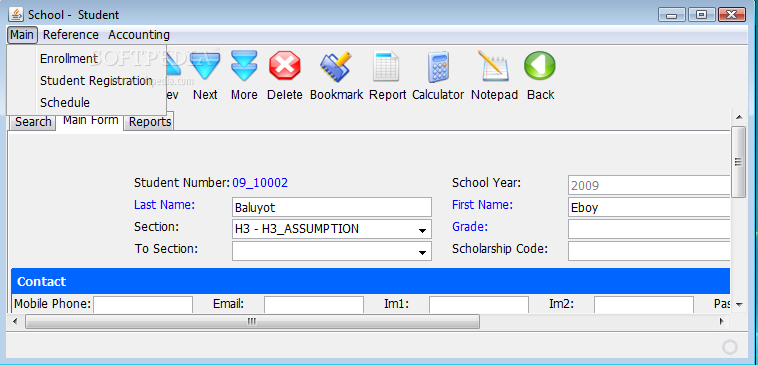The height and width of the screenshot is (365, 758).
Task: Switch to the Search tab
Action: pyautogui.click(x=33, y=122)
